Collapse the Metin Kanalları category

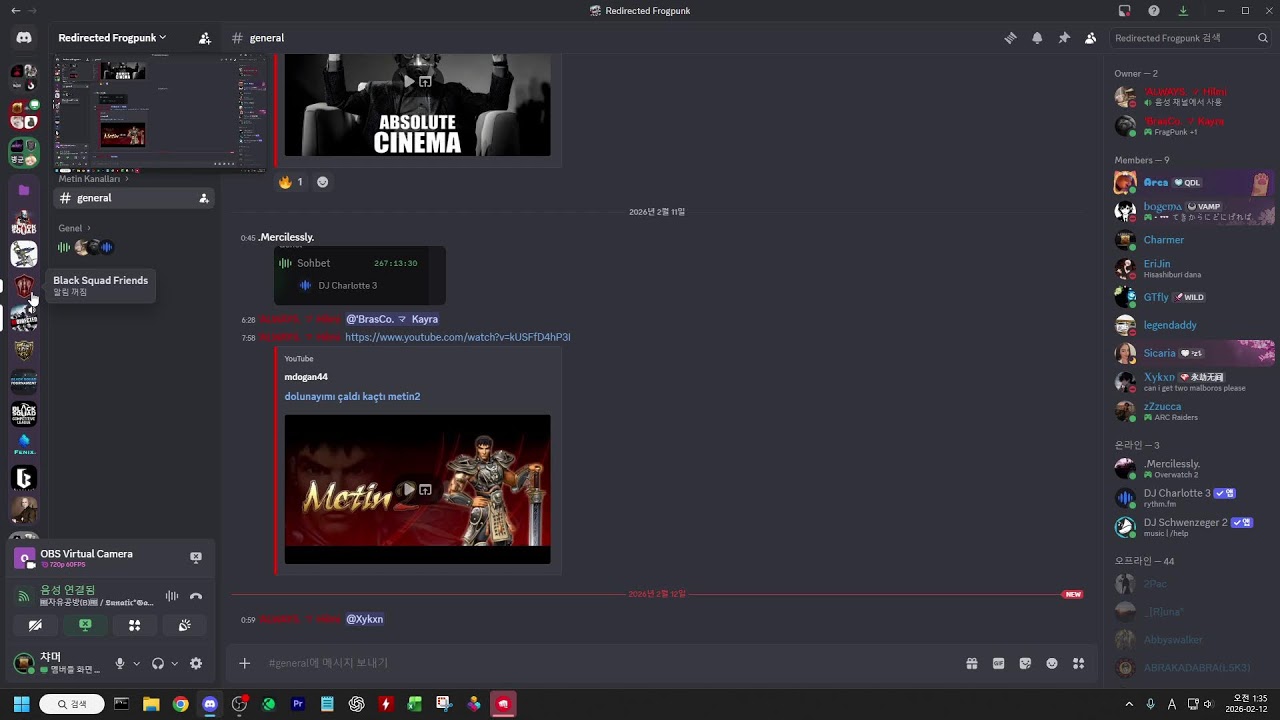[x=94, y=179]
